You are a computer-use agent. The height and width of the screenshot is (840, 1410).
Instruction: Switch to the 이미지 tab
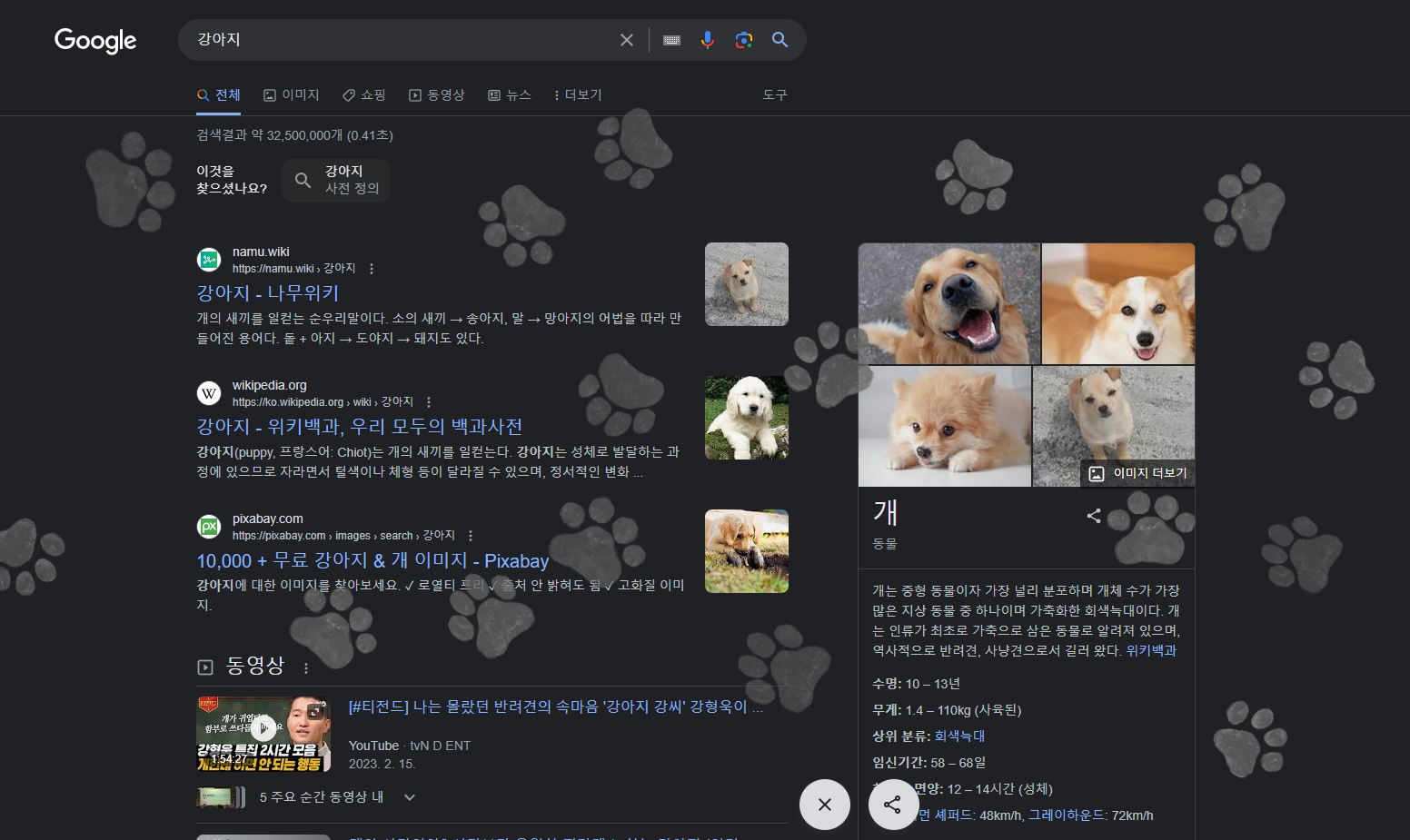pos(292,95)
